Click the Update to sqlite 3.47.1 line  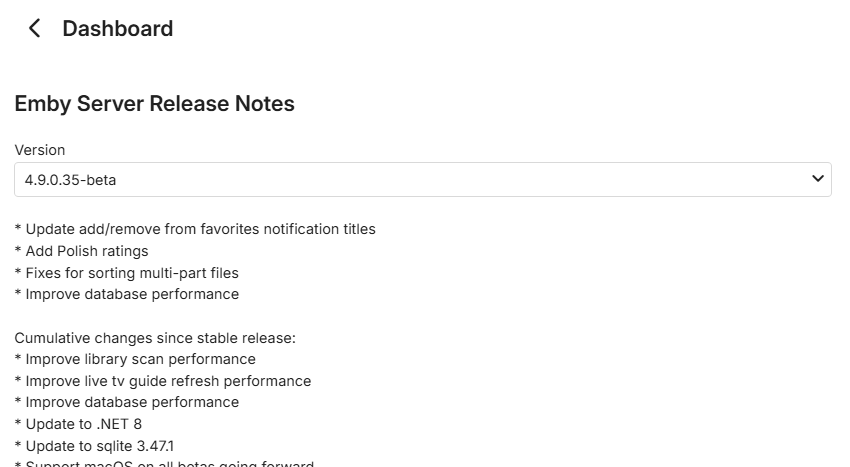[x=98, y=445]
